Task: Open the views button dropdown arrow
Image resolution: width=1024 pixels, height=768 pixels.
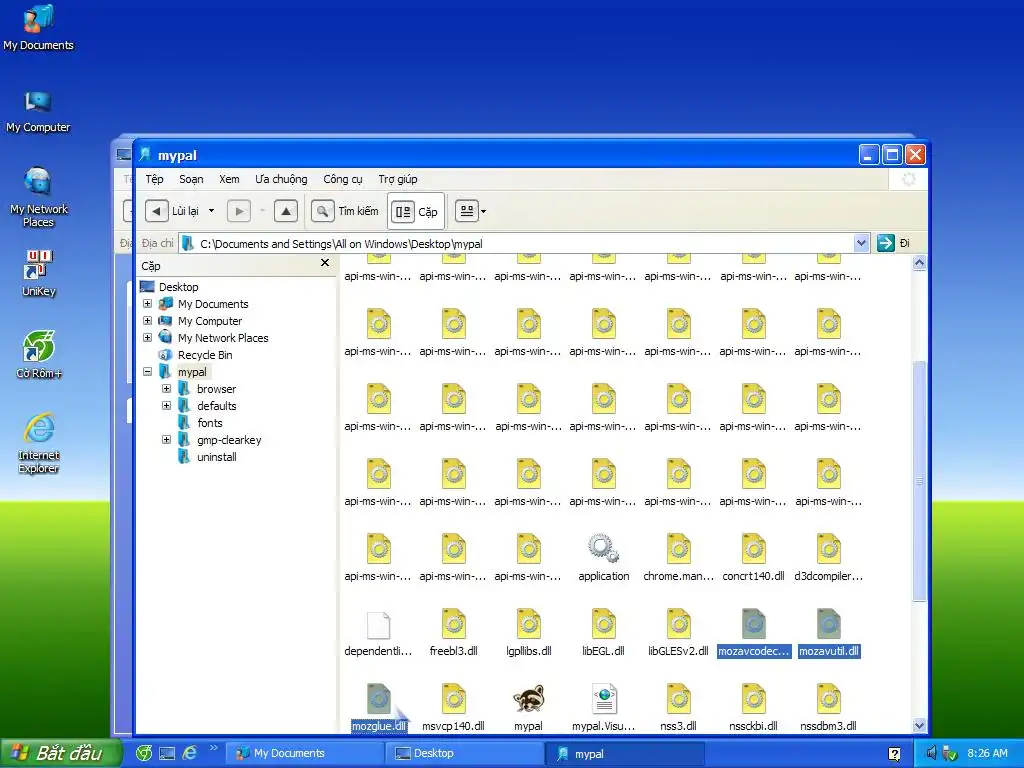Action: tap(483, 211)
